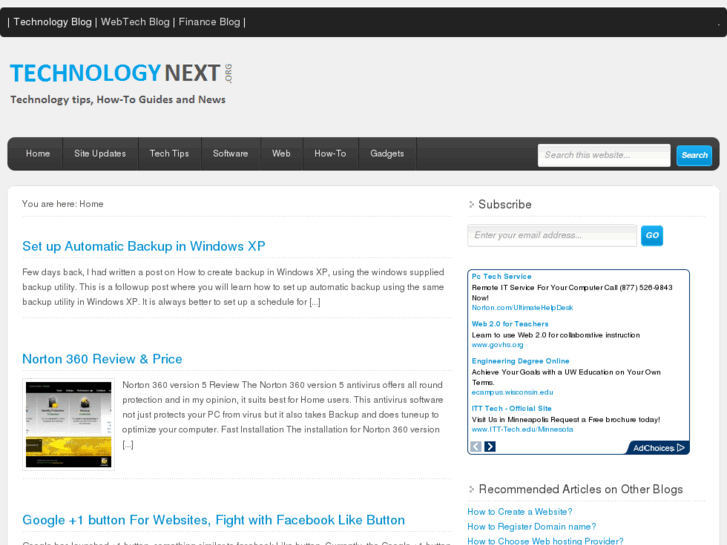The width and height of the screenshot is (727, 545).
Task: Open 'How to Choose Web hosting Provider?' link
Action: coord(545,541)
